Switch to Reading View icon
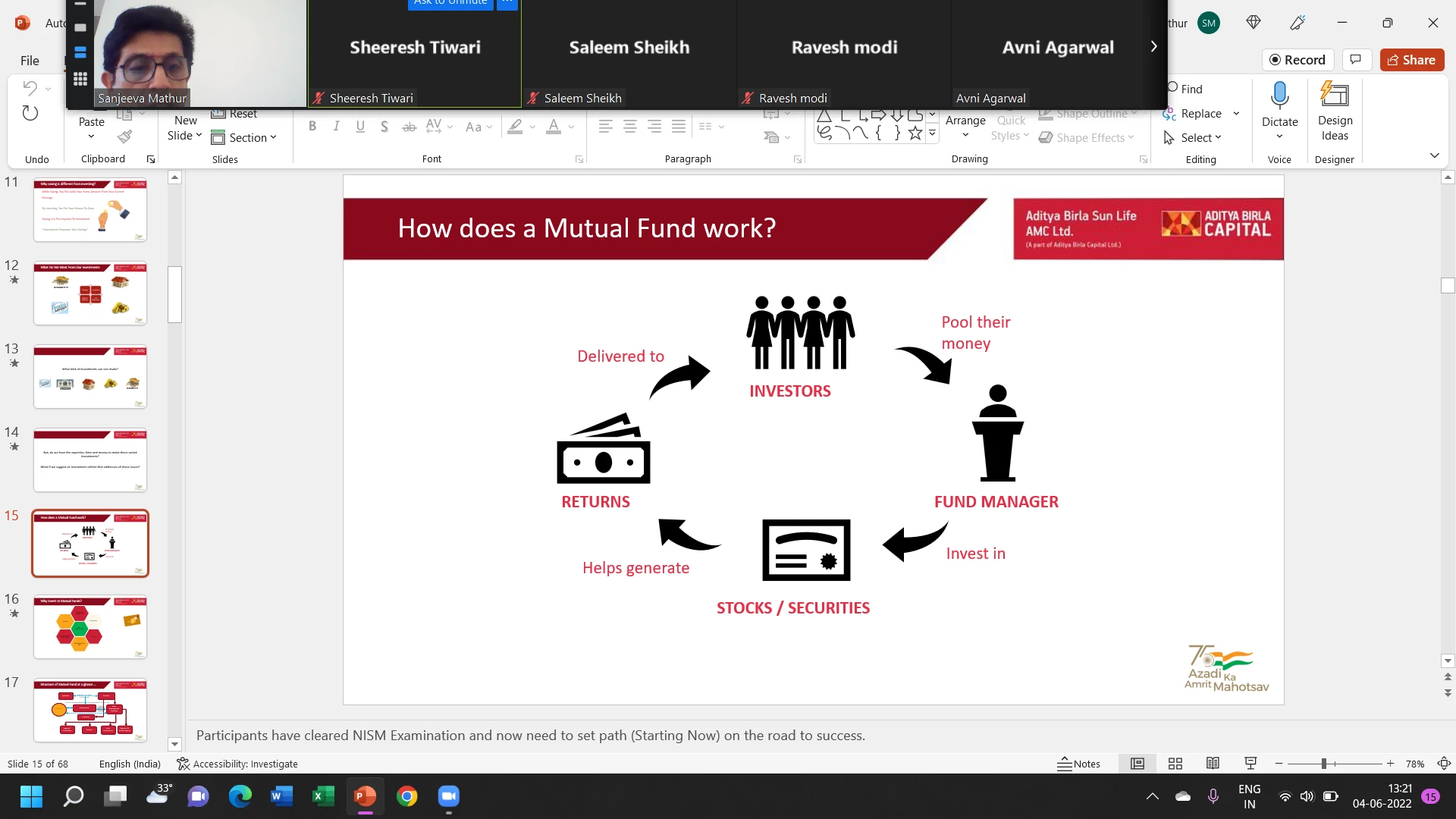 click(1213, 764)
